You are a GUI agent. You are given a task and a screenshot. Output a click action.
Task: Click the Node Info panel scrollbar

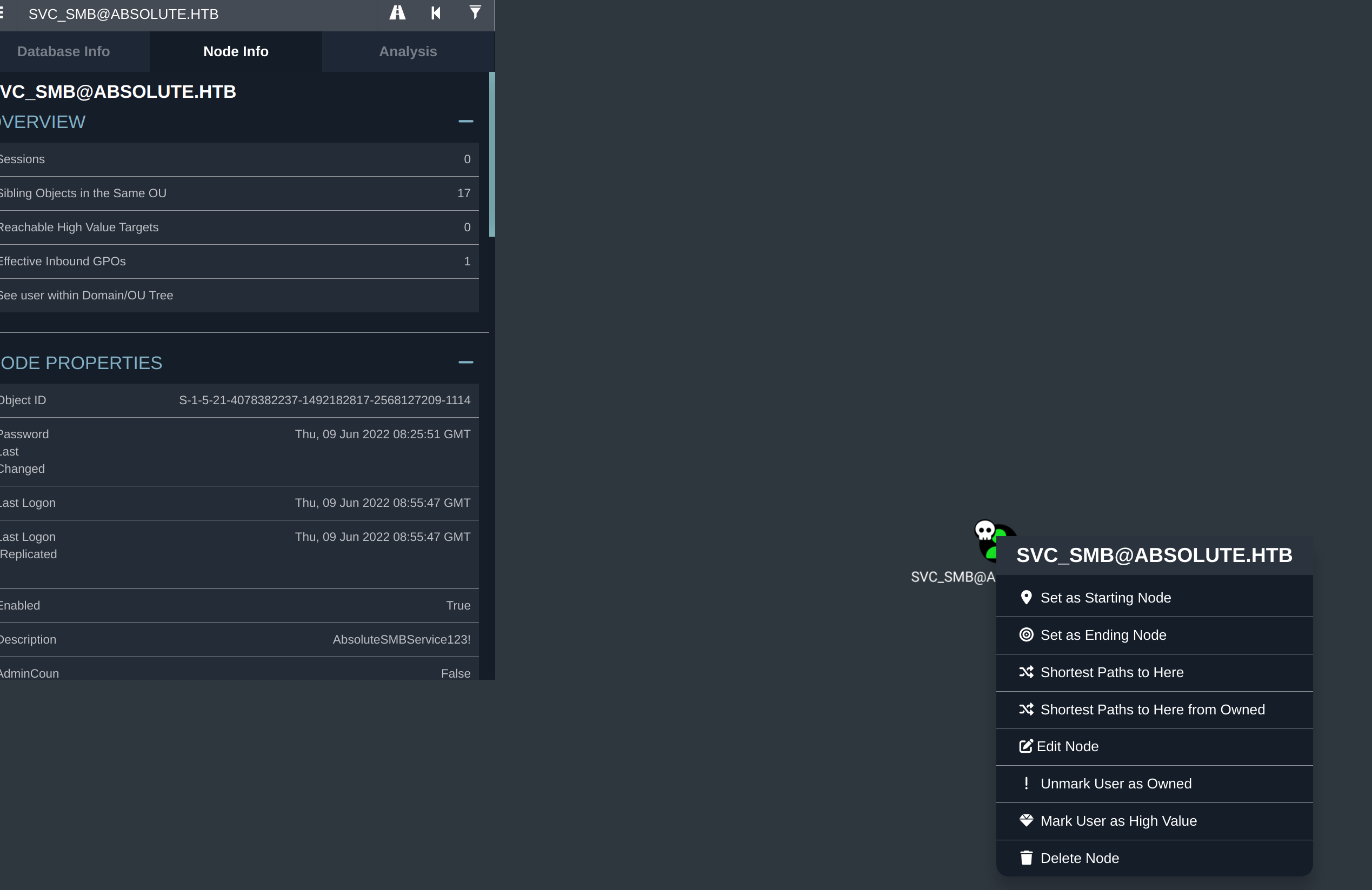click(x=492, y=155)
